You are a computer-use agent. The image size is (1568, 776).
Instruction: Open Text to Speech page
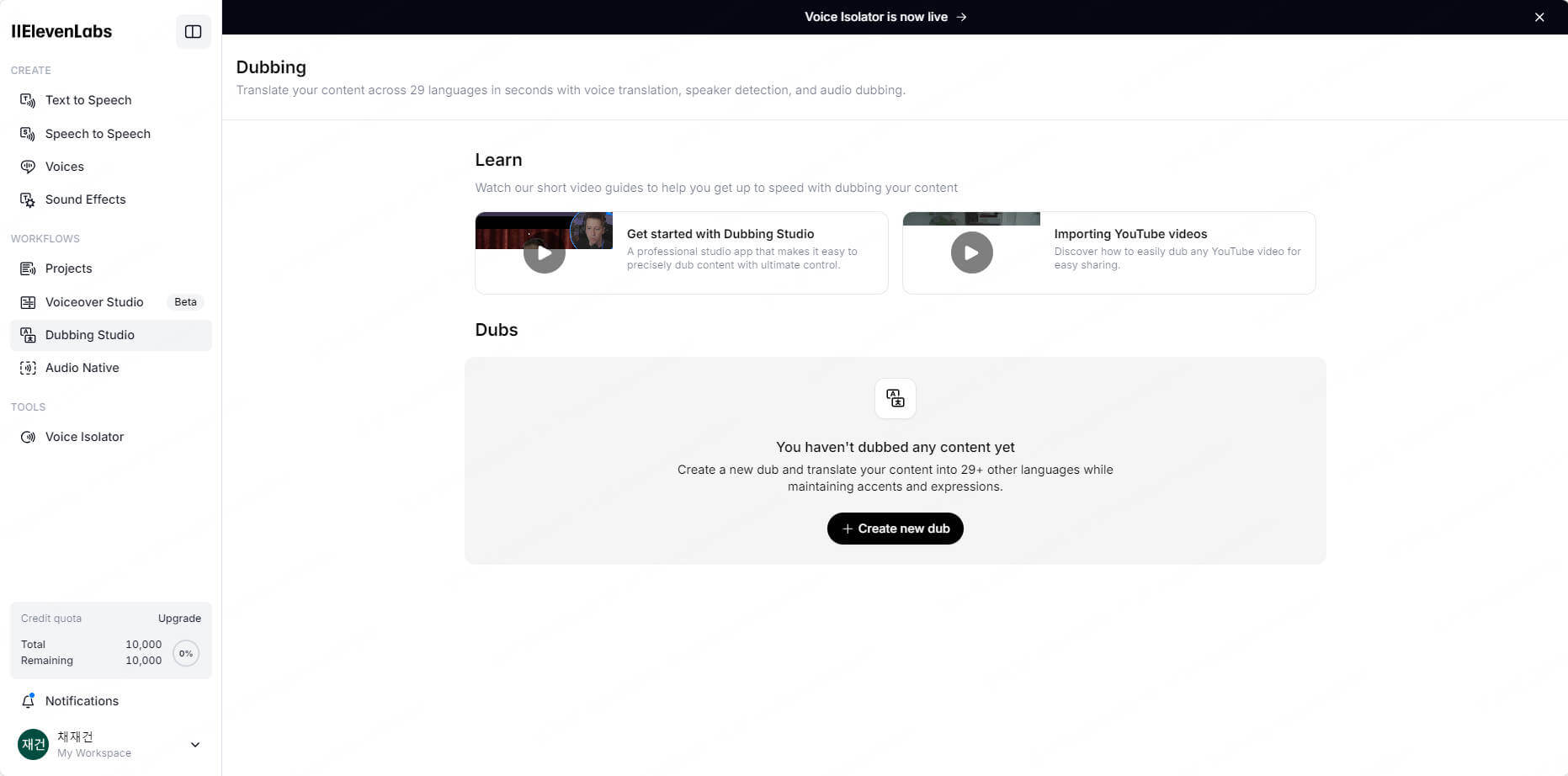111,100
